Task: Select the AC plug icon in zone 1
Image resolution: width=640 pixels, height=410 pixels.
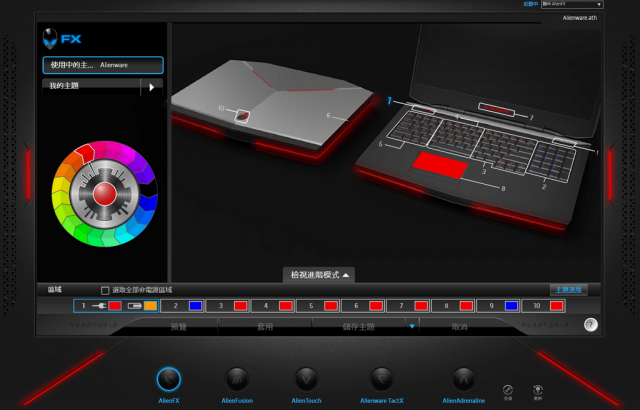Action: pos(99,306)
